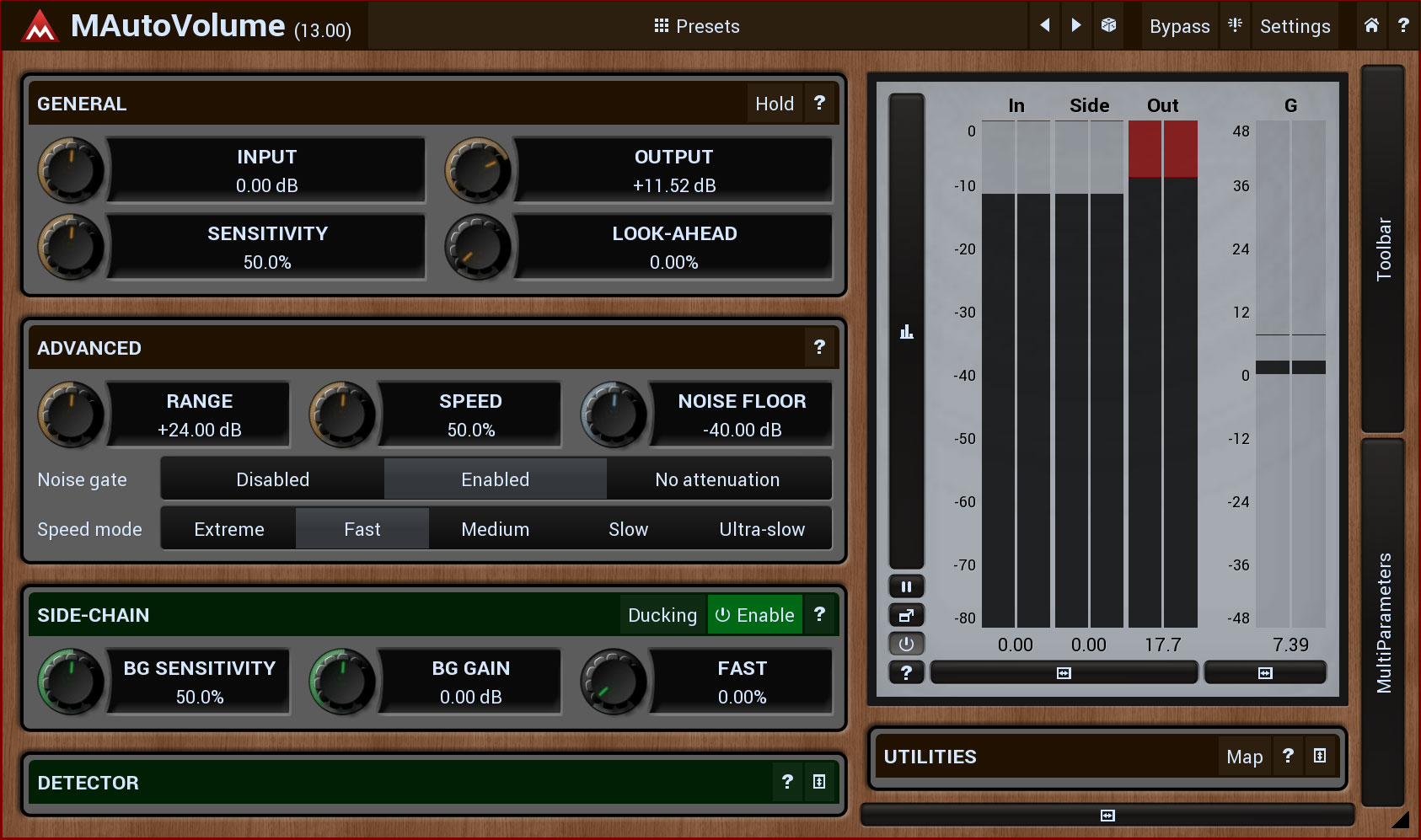Viewport: 1421px width, 840px height.
Task: Click the Output gain knob
Action: (478, 170)
